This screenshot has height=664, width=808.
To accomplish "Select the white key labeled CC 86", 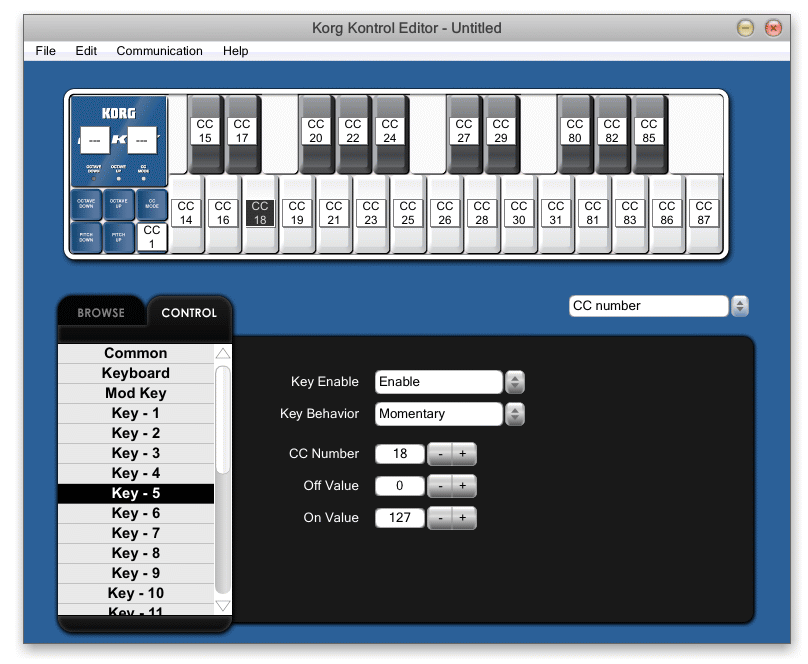I will [667, 213].
